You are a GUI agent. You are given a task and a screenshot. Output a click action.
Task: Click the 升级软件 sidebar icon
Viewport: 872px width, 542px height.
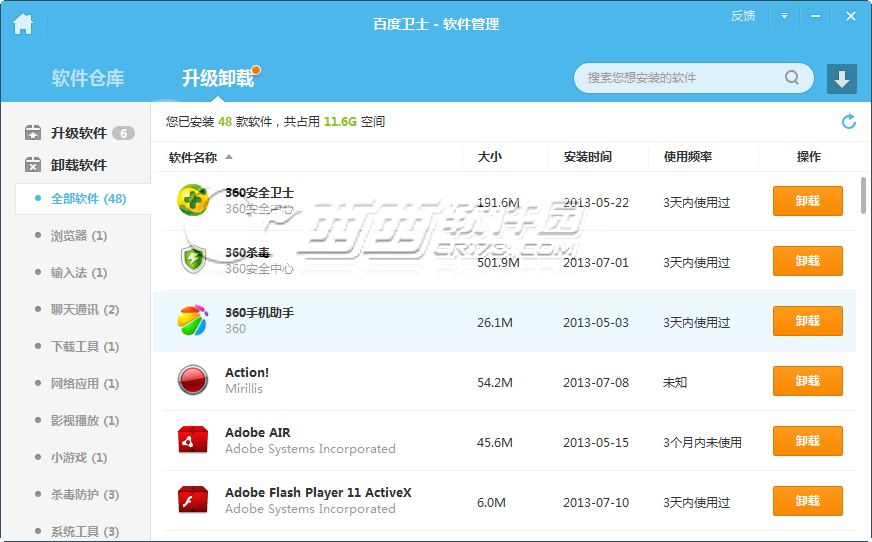[33, 132]
